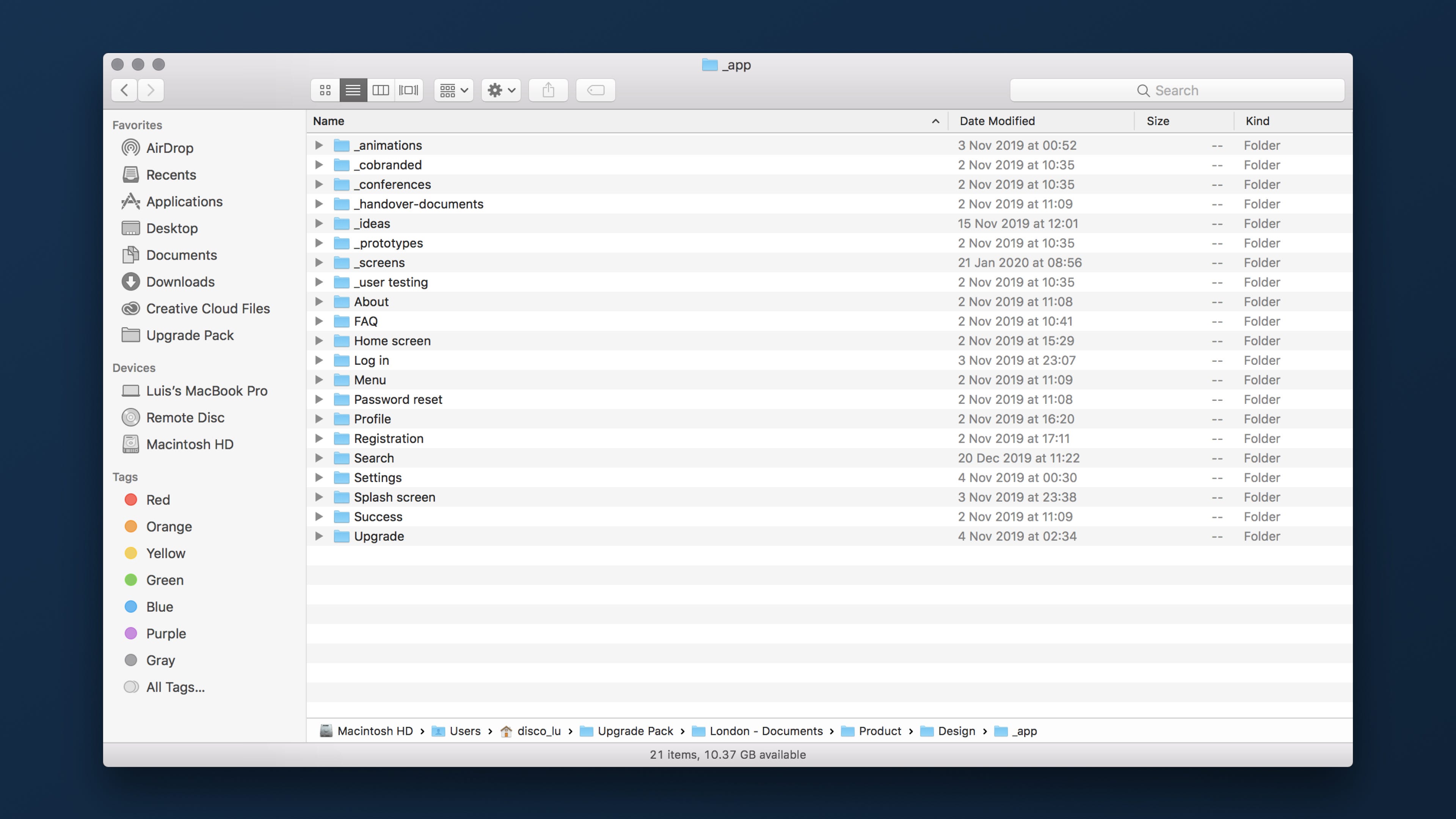Sort by the Kind column header
The image size is (1456, 819).
1257,121
